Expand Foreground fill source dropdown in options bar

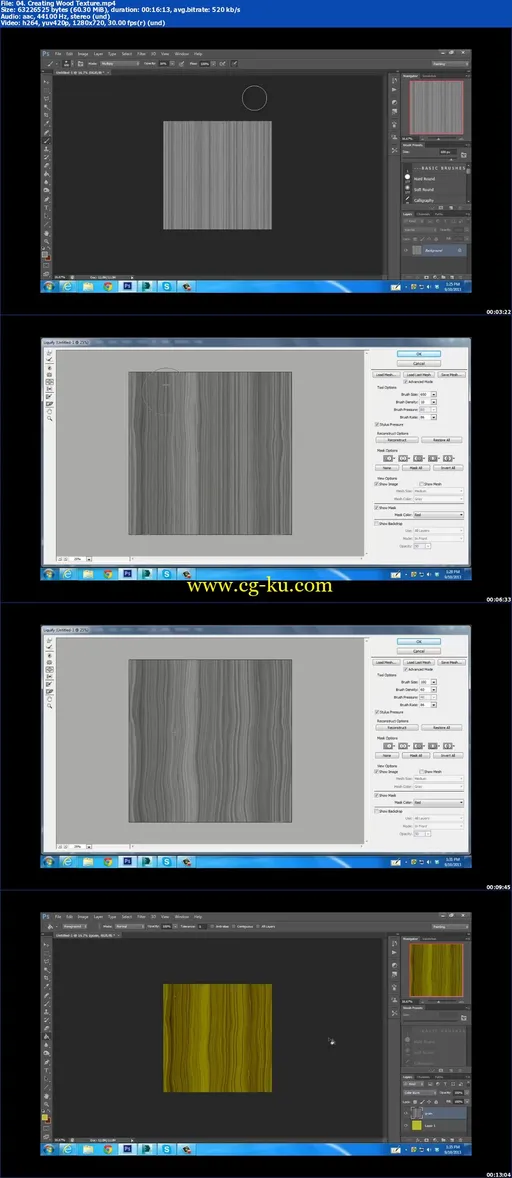pos(74,926)
